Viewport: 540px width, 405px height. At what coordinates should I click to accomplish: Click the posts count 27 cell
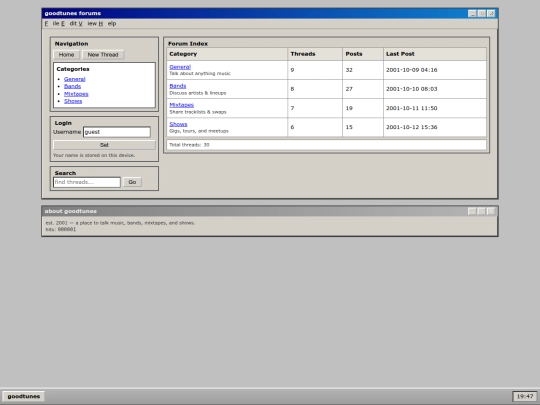(x=363, y=89)
